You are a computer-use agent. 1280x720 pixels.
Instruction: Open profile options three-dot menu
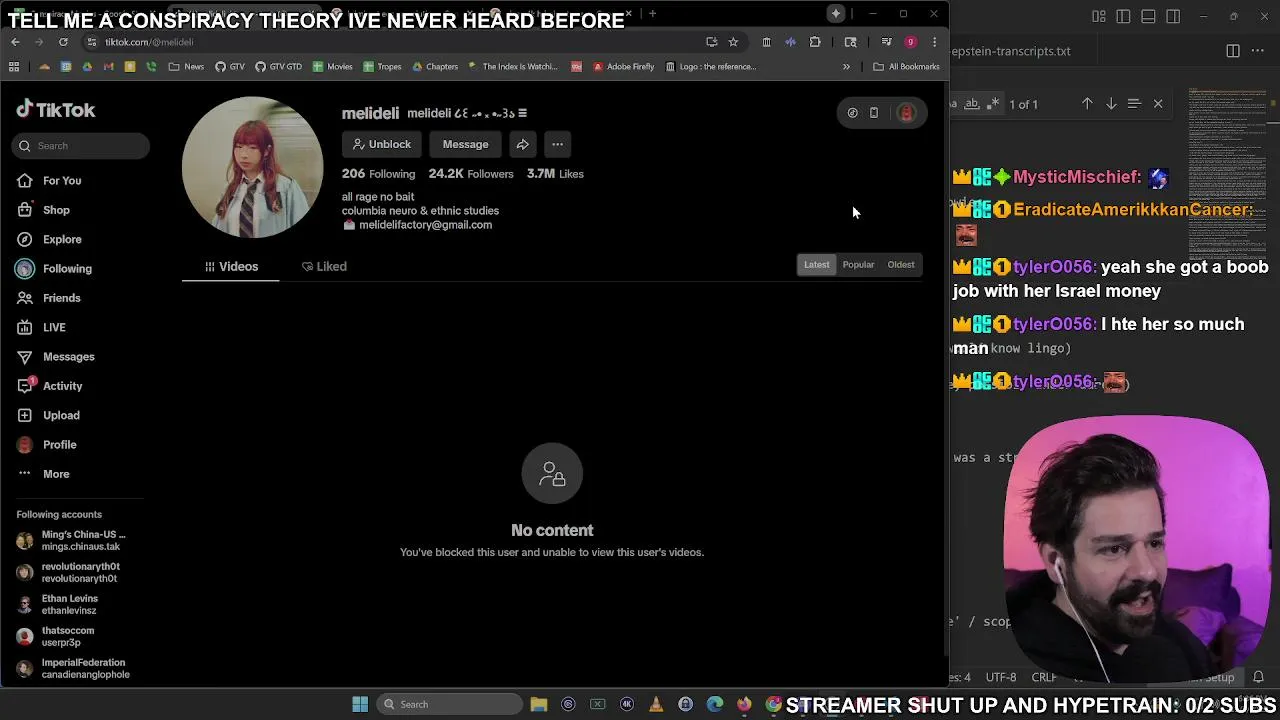[557, 144]
